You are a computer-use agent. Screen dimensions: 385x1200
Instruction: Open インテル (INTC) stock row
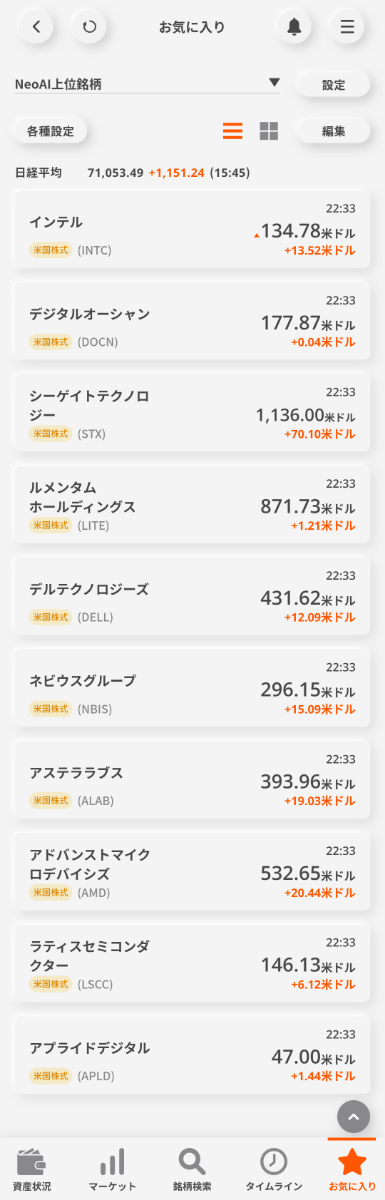192,229
